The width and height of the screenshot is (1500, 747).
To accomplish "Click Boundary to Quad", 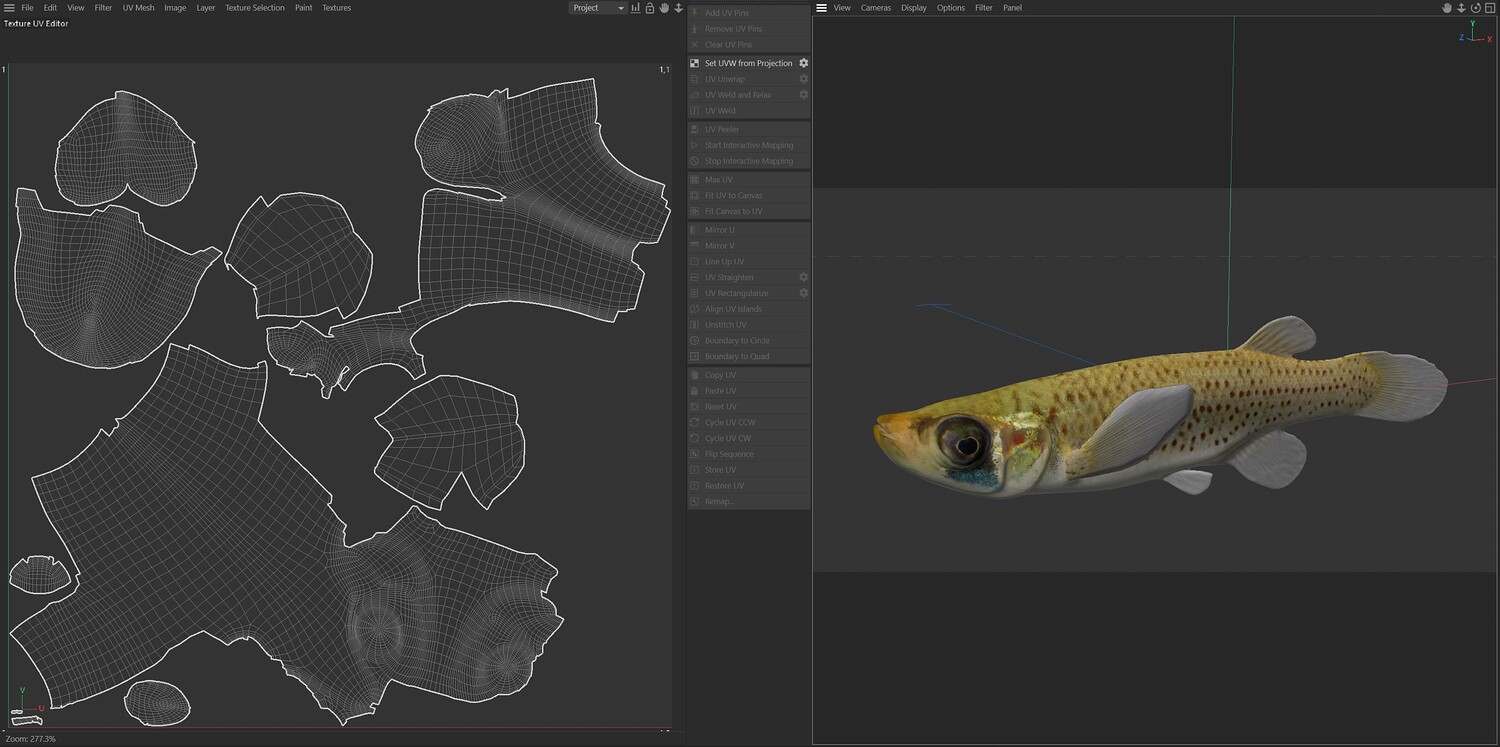I will point(737,357).
